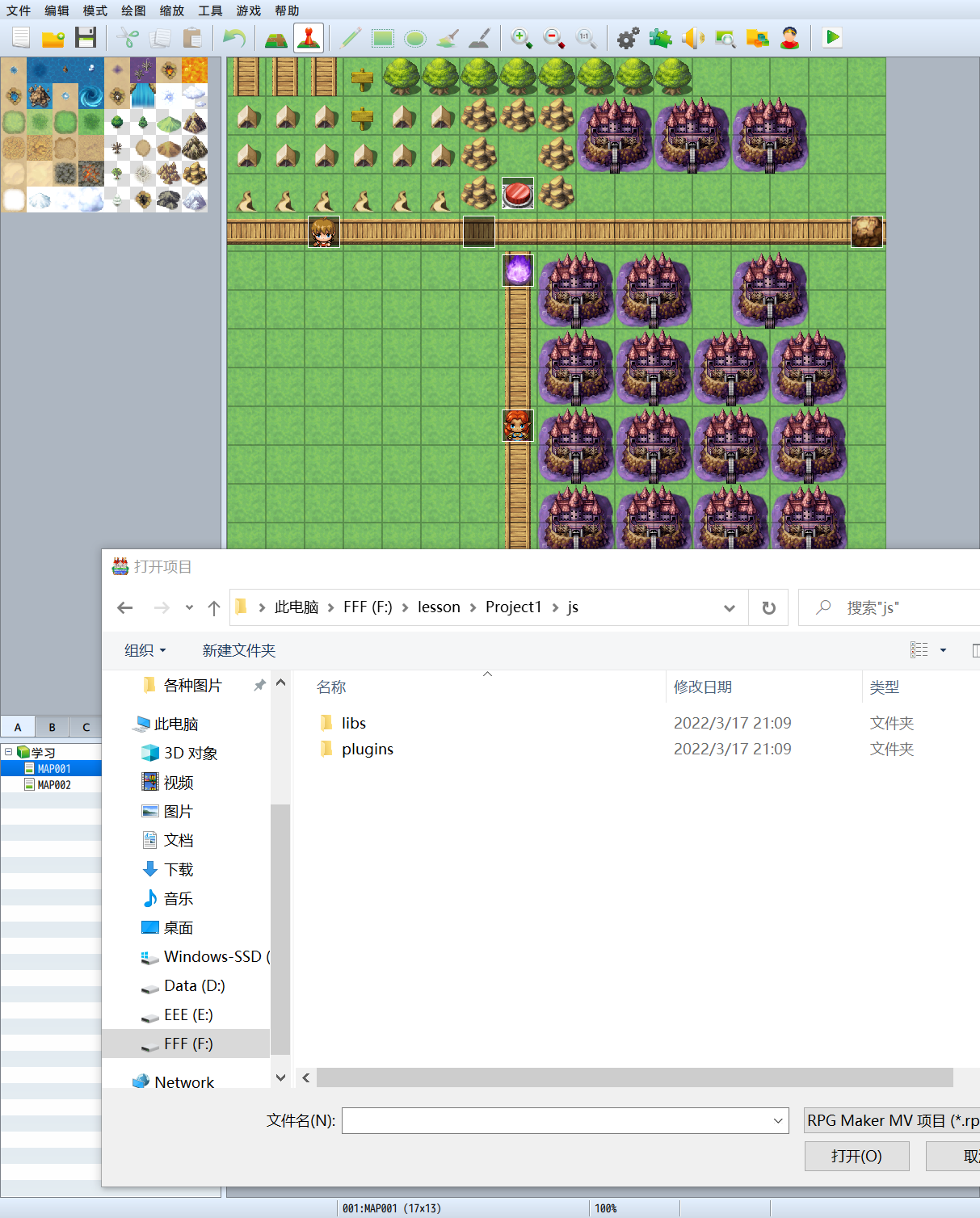Click the file list horizontal scrollbar
980x1218 pixels.
click(x=635, y=1077)
